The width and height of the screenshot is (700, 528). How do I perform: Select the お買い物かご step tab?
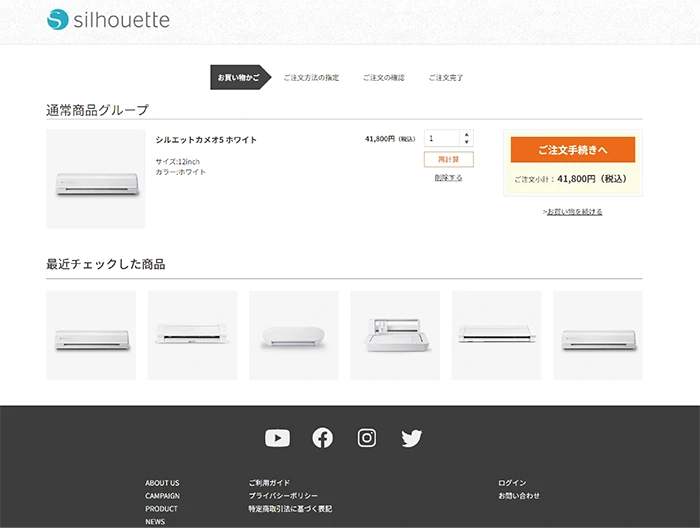239,77
